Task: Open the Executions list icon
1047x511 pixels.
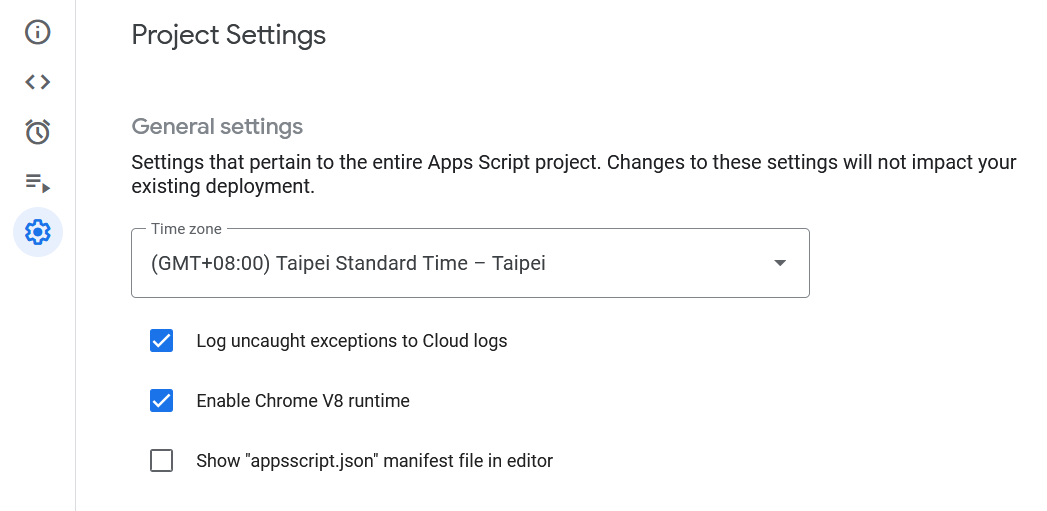Action: click(38, 182)
